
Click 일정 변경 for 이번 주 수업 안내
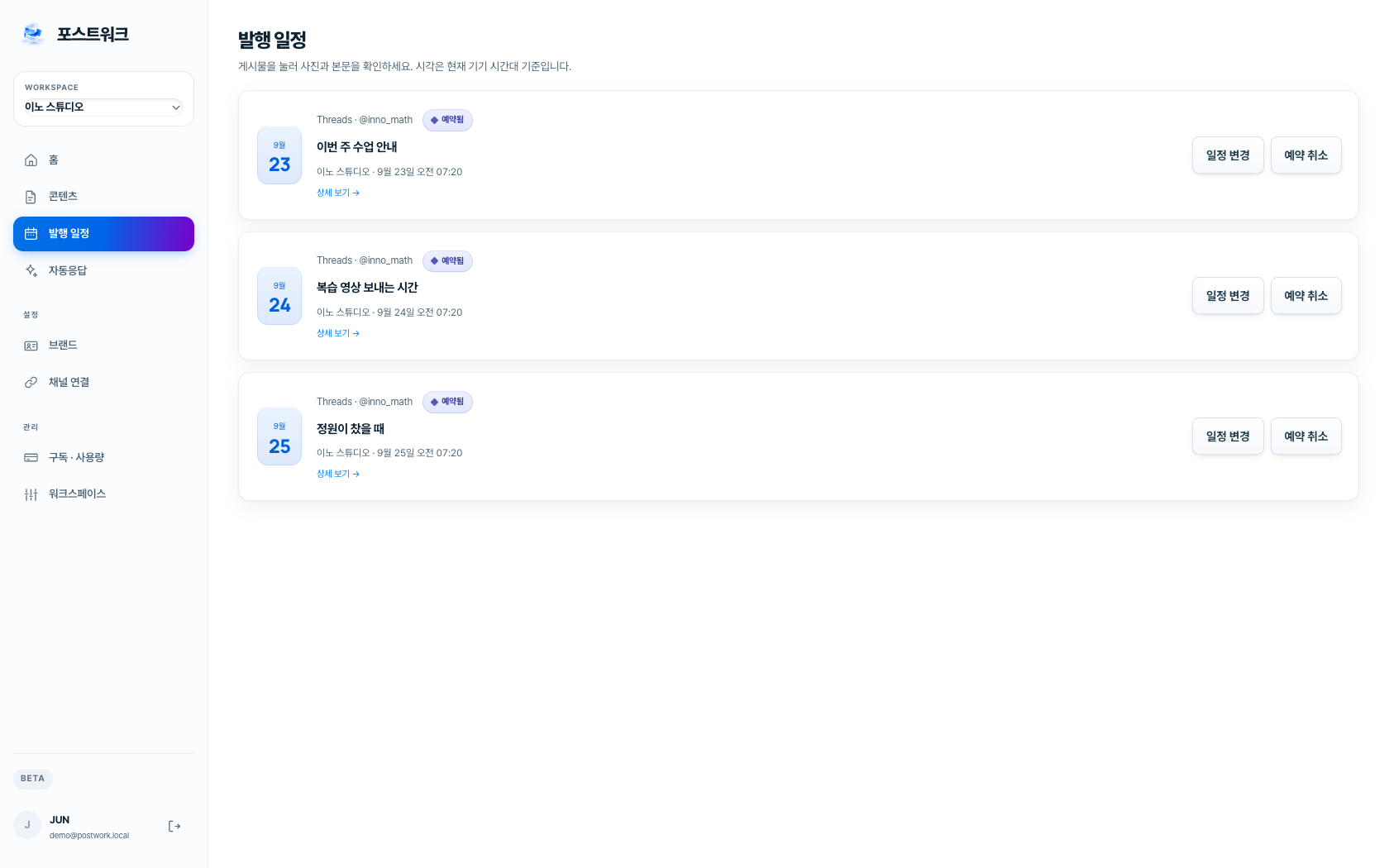tap(1228, 155)
